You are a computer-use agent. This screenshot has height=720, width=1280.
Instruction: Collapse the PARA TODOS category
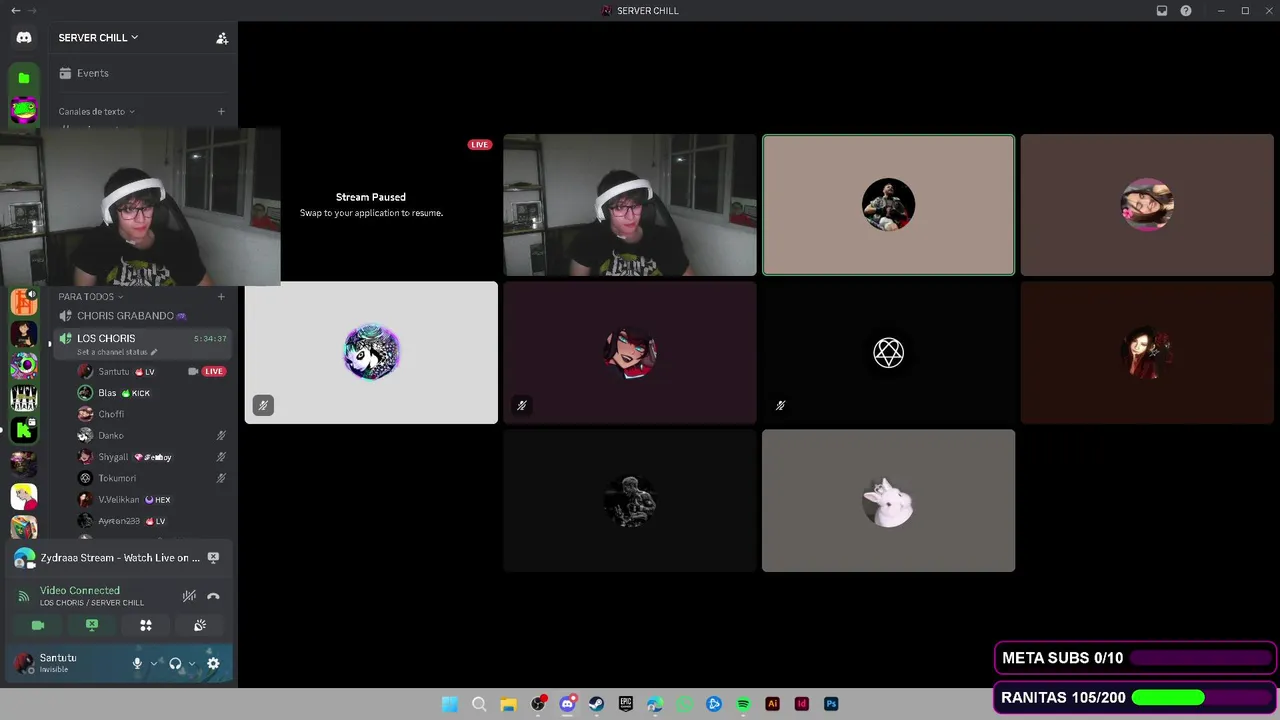coord(90,297)
